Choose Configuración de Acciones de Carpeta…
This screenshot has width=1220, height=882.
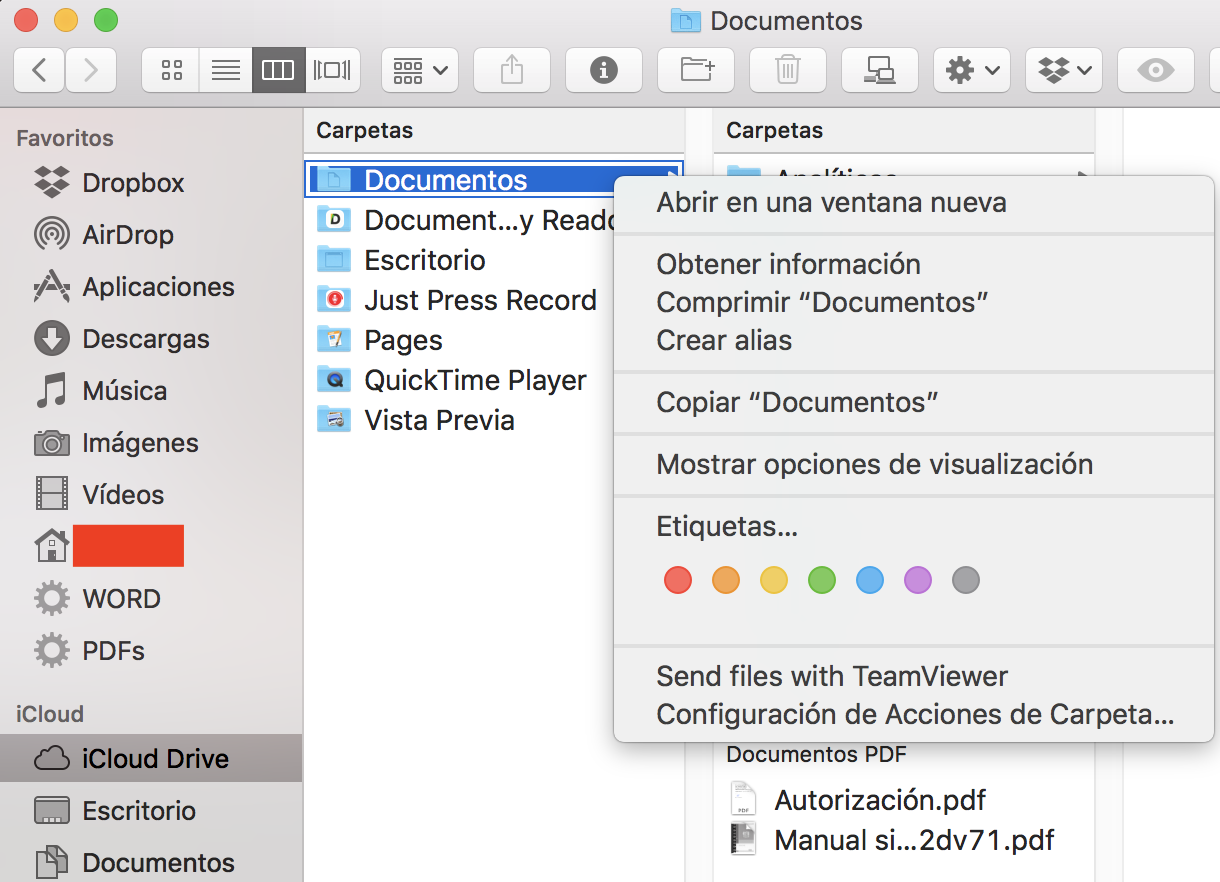point(913,714)
